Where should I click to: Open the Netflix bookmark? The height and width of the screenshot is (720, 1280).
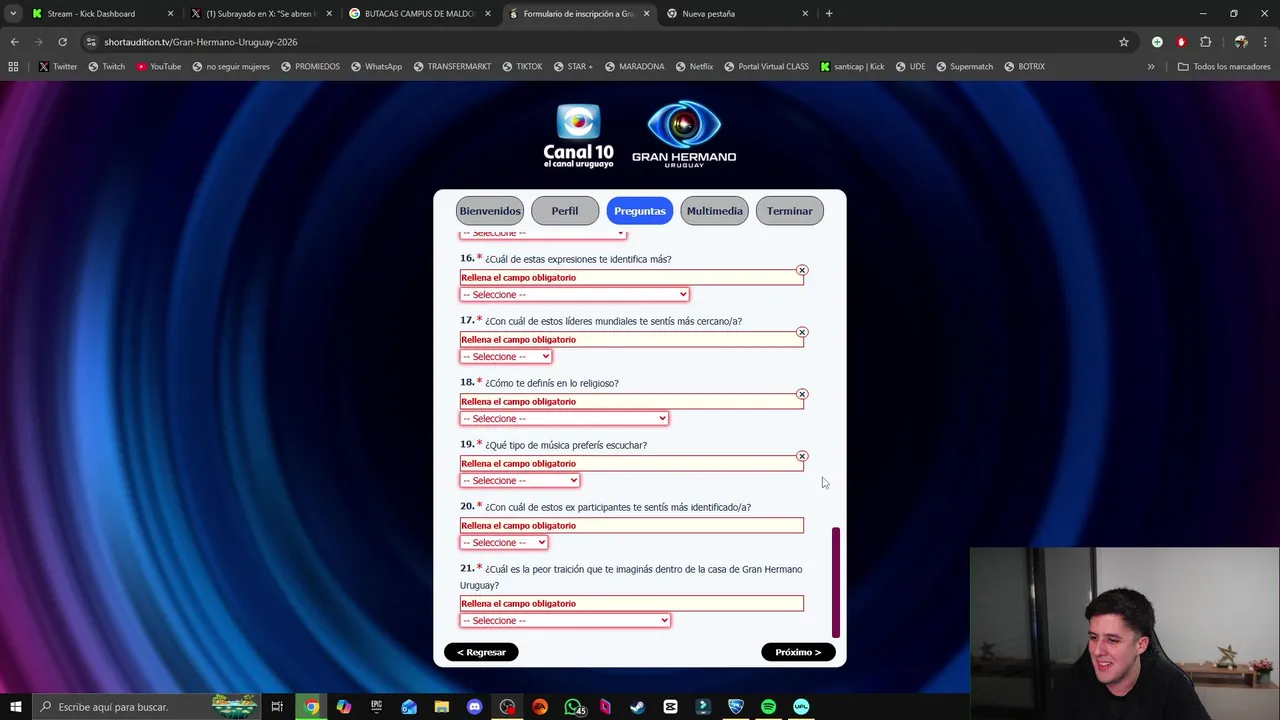click(694, 67)
